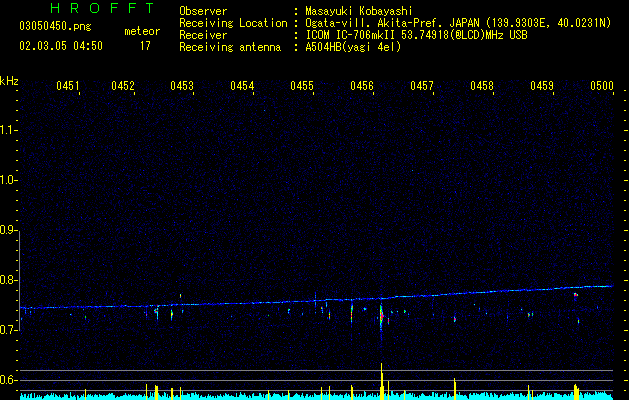The width and height of the screenshot is (629, 400).
Task: Select the A504HB(yagi 4el) antenna text
Action: click(353, 47)
